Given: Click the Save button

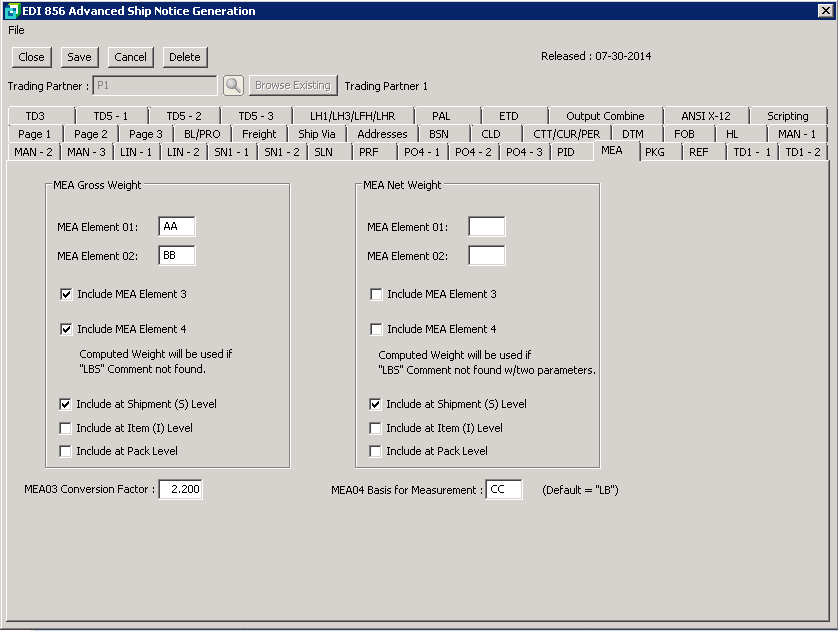Looking at the screenshot, I should pos(79,57).
